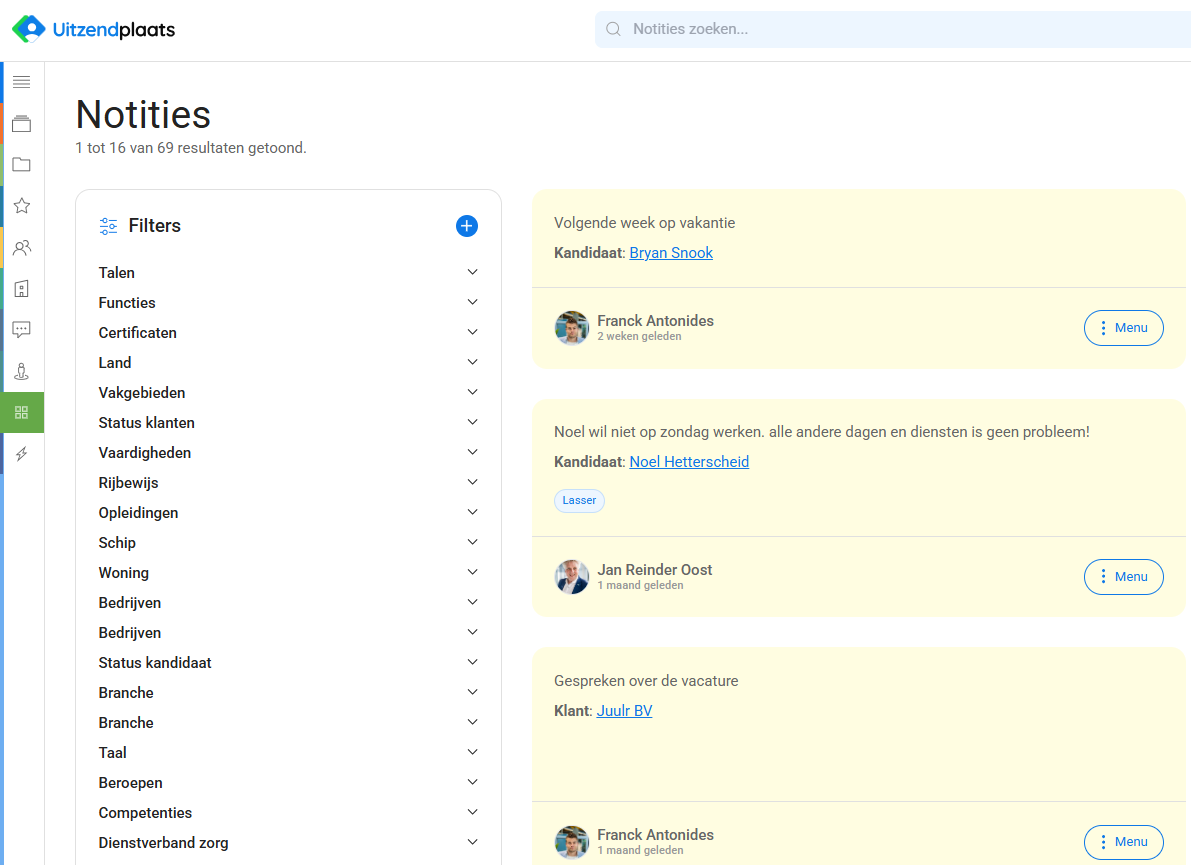This screenshot has height=865, width=1191.
Task: Open Menu on the Bryan Snook note
Action: tap(1123, 328)
